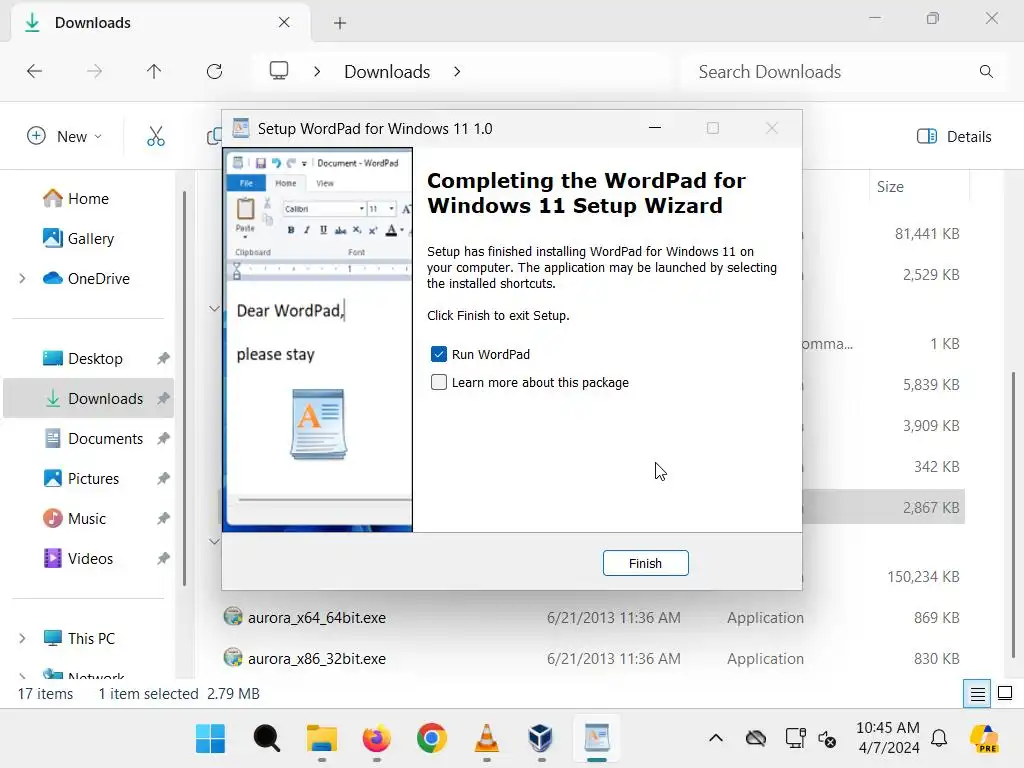Select the aurora_x64_64bit.exe file
This screenshot has width=1024, height=768.
point(317,617)
